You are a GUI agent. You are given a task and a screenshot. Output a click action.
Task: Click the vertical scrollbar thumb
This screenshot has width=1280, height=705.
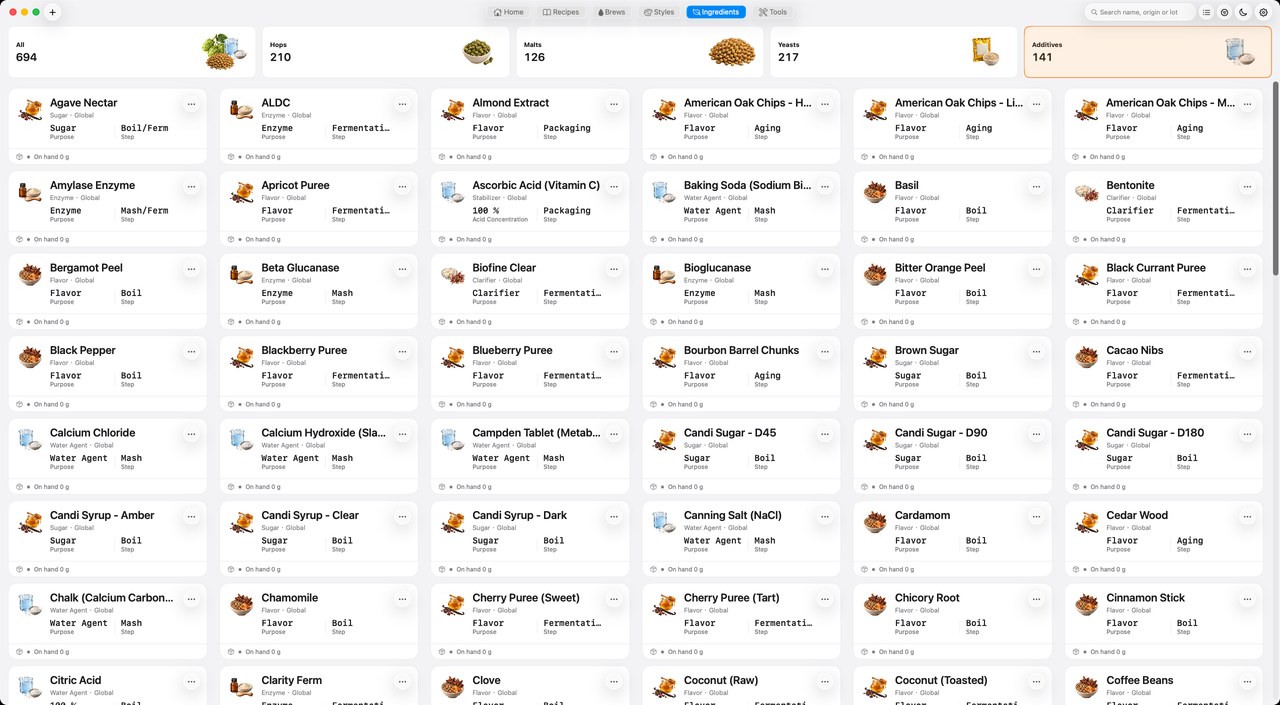click(1275, 178)
